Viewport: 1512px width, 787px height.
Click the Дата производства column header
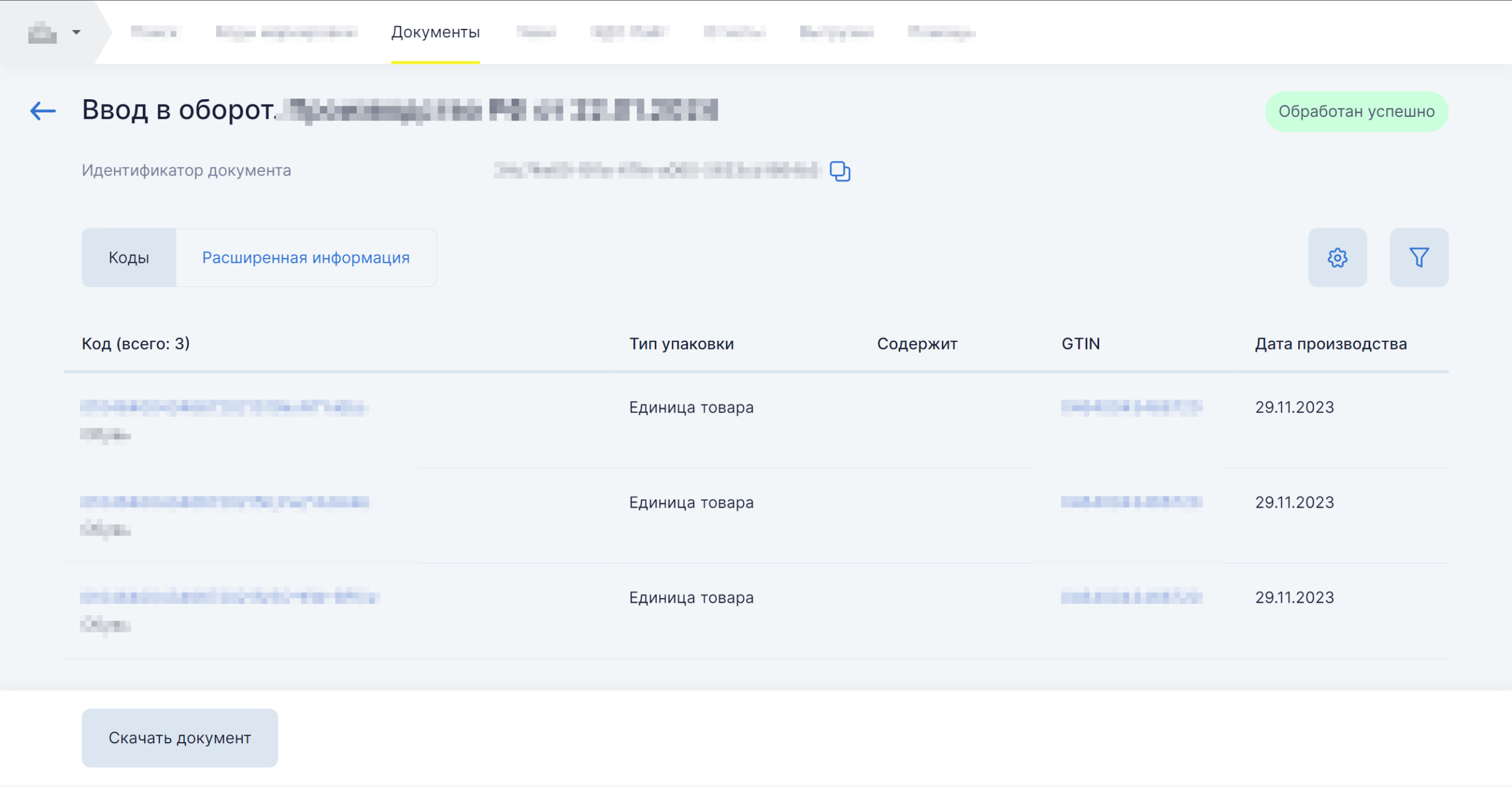click(x=1331, y=344)
